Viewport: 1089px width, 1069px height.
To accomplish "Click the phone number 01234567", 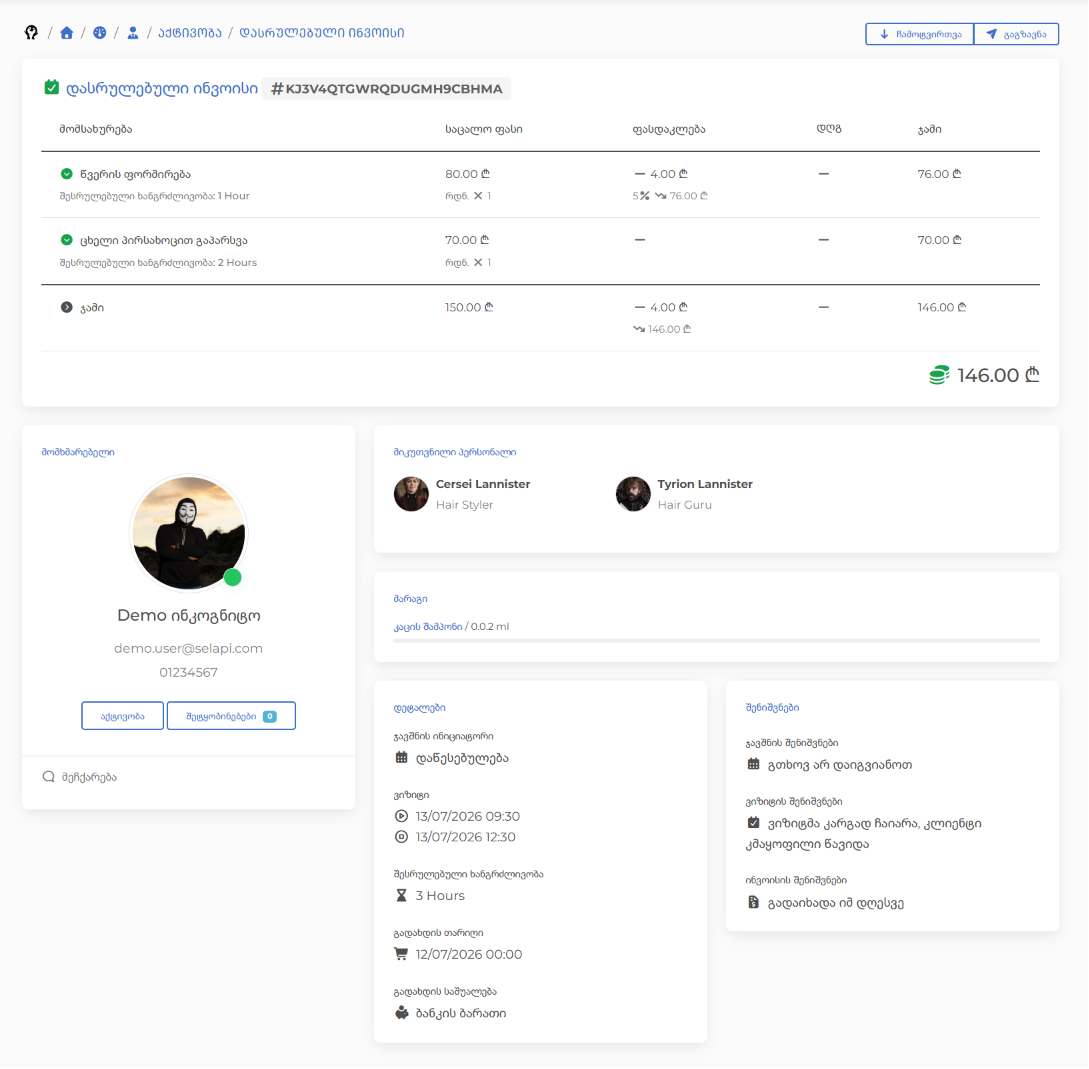I will pos(188,672).
